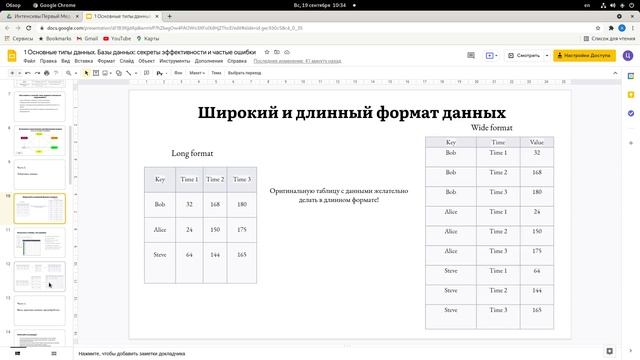Select slide 12 thumbnail in filmstrip
The width and height of the screenshot is (640, 360).
pyautogui.click(x=40, y=276)
